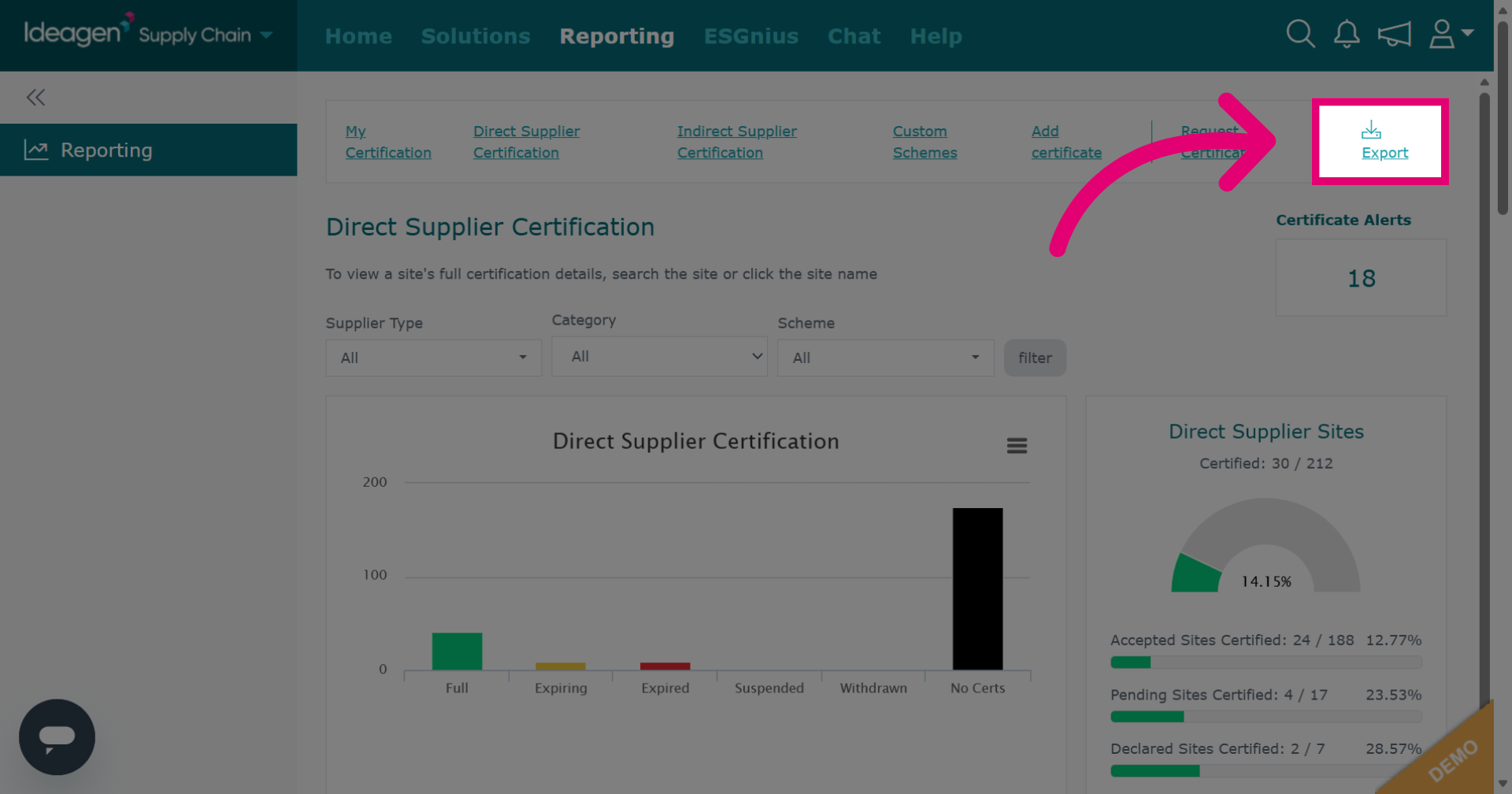Select Reporting in the sidebar
This screenshot has width=1512, height=794.
(x=148, y=150)
